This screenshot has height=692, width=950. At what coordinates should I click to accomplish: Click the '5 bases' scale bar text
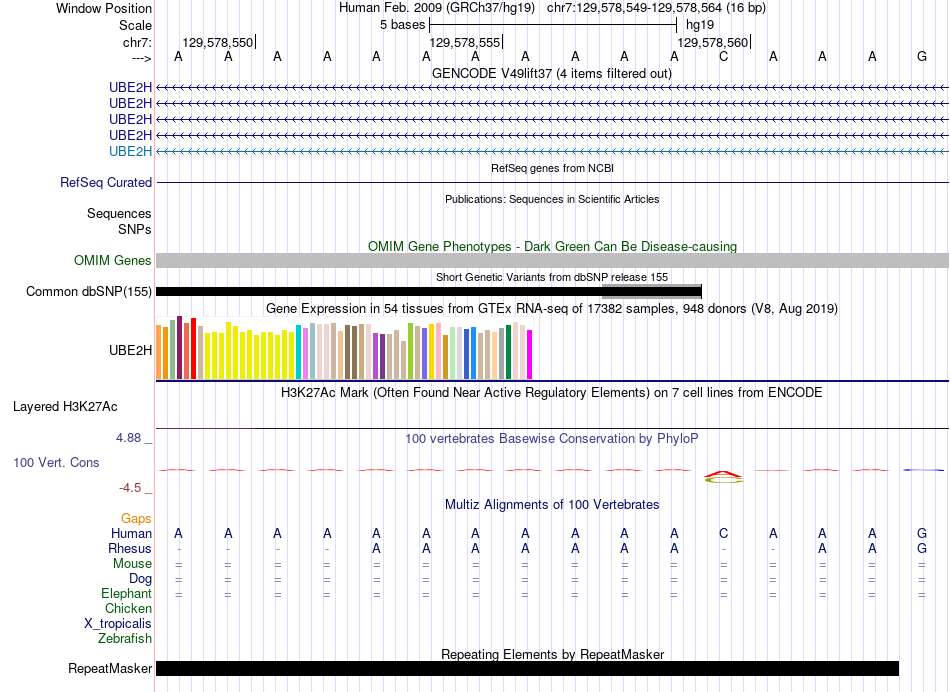point(402,25)
